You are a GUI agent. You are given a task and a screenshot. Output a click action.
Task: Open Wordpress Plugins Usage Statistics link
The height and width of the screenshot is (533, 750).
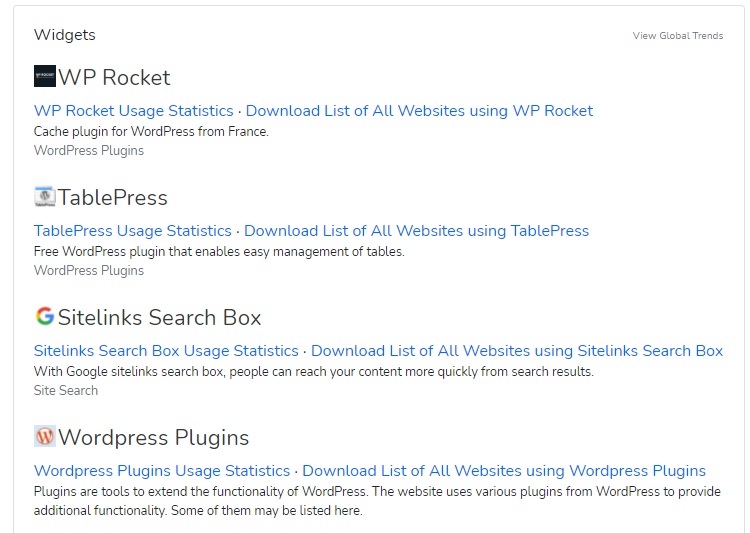(x=162, y=471)
